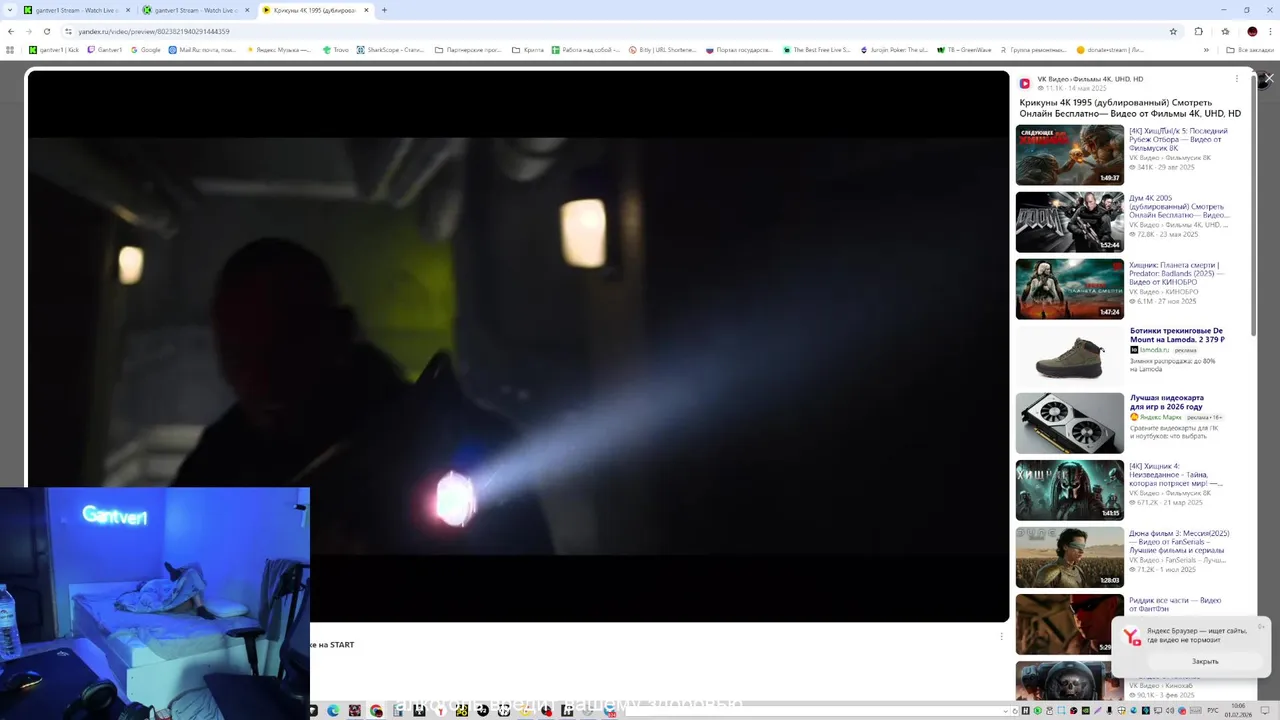Open Ботинки трекинговые De Mount ad link
The width and height of the screenshot is (1280, 720).
[x=1177, y=335]
